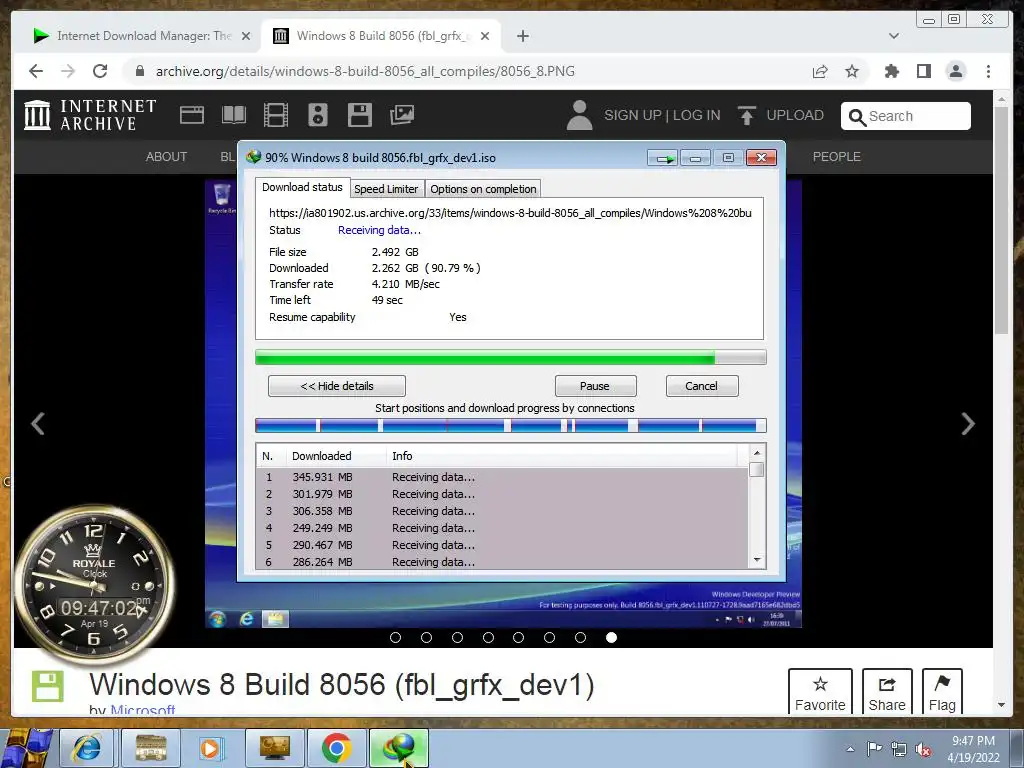This screenshot has height=768, width=1024.
Task: Select third carousel dot
Action: pyautogui.click(x=457, y=637)
